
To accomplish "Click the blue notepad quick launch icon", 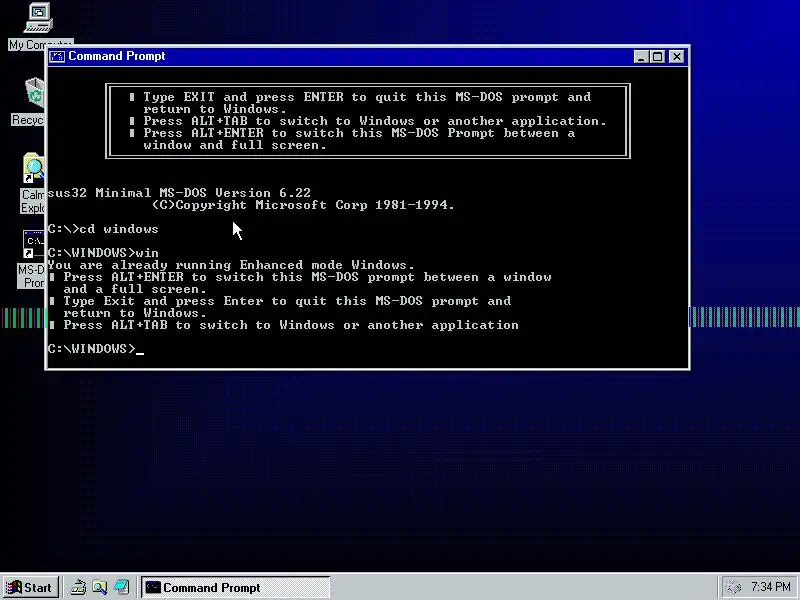I will coord(121,588).
